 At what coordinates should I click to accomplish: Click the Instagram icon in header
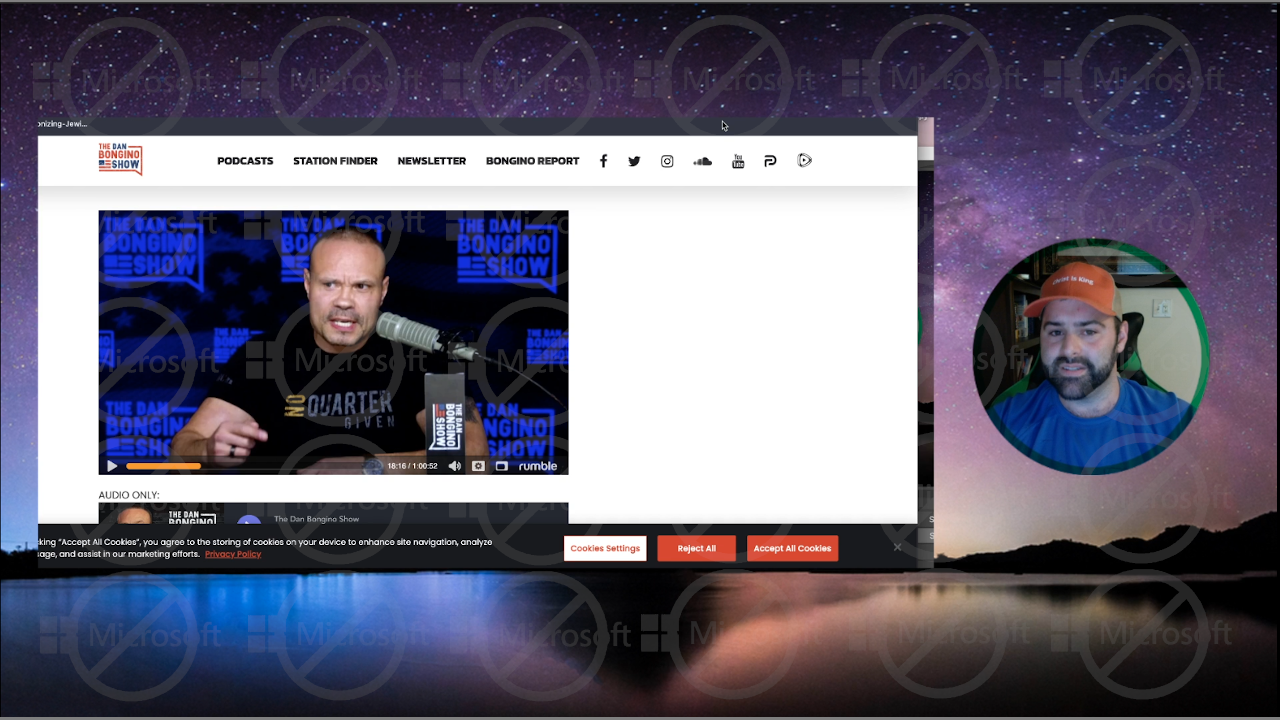point(667,161)
